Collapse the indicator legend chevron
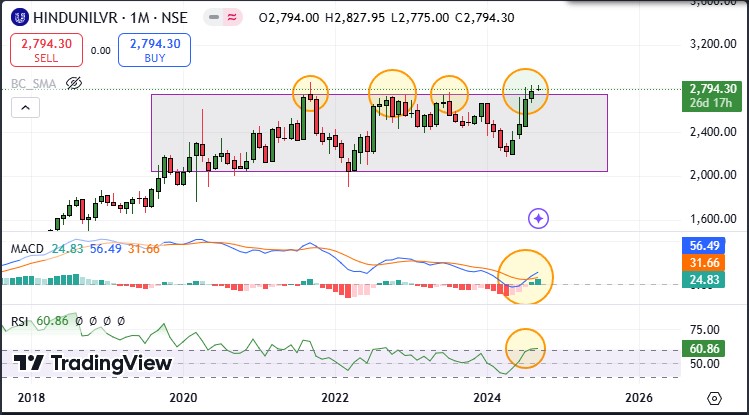Screen dimensions: 749x415 25,108
